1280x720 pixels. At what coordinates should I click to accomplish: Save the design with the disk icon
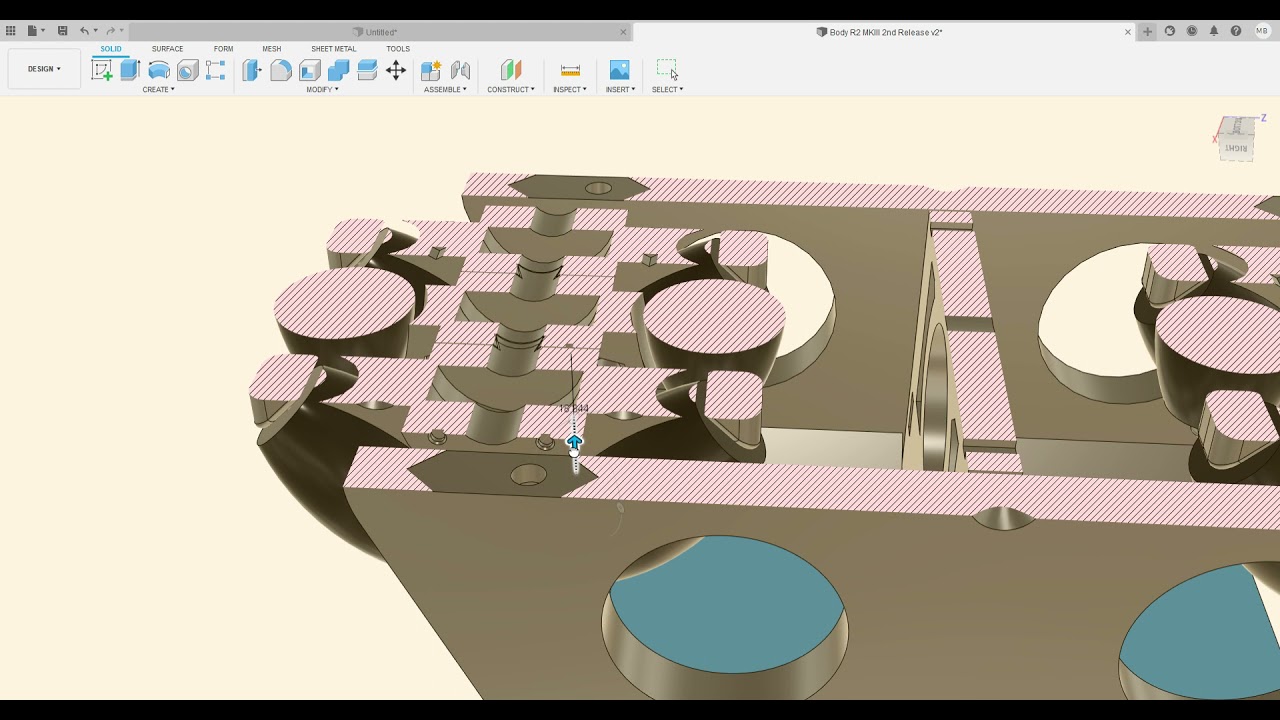pos(62,31)
